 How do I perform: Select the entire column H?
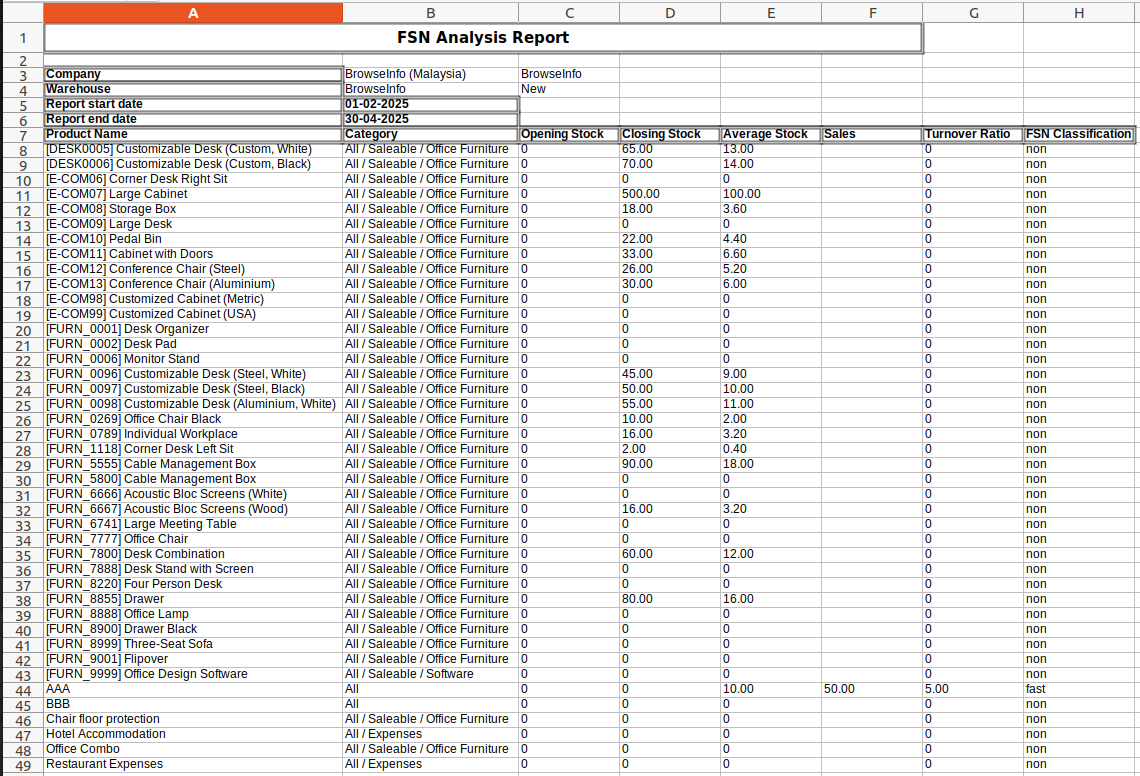coord(1078,12)
